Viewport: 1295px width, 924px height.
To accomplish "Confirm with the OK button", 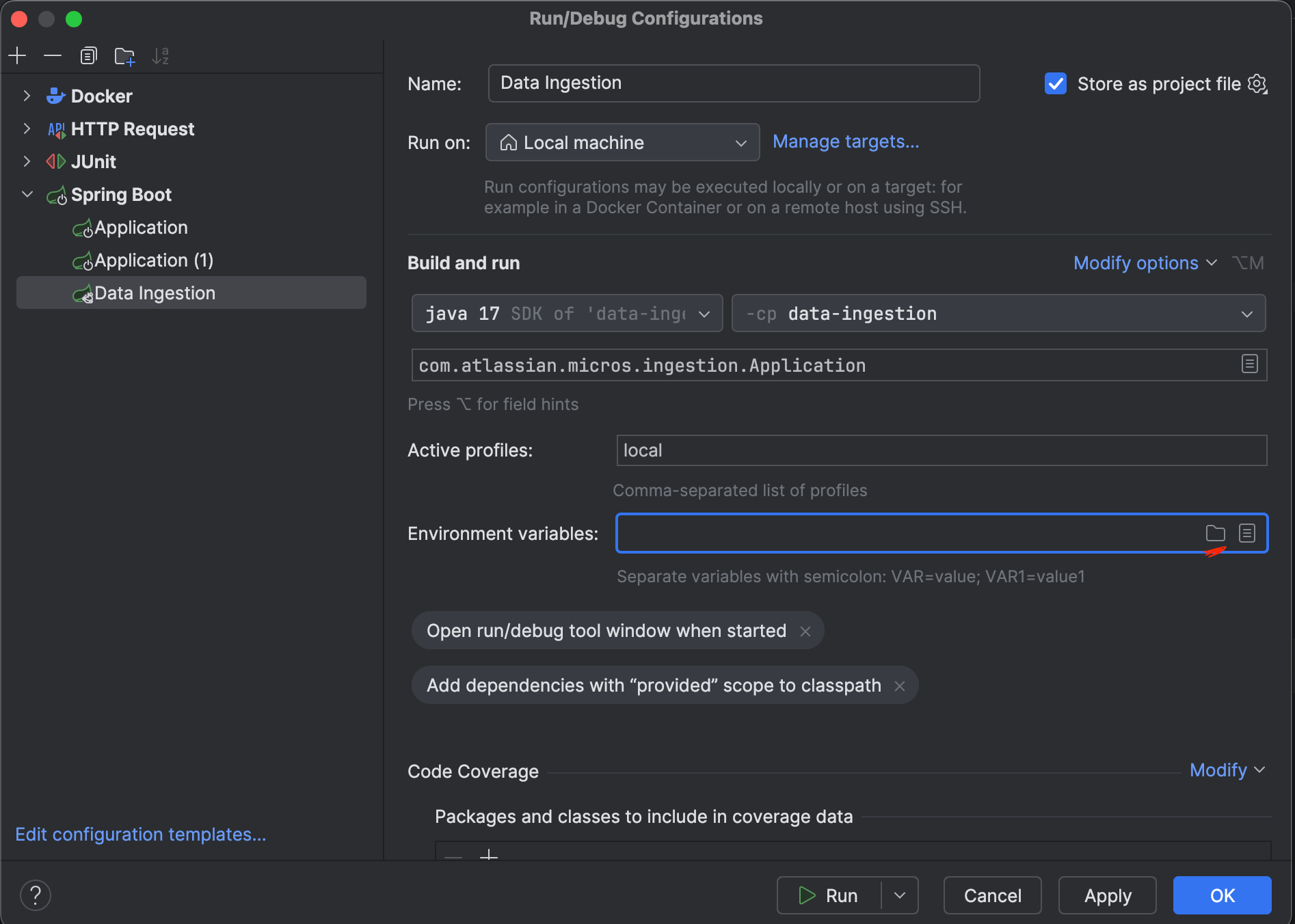I will click(1222, 895).
